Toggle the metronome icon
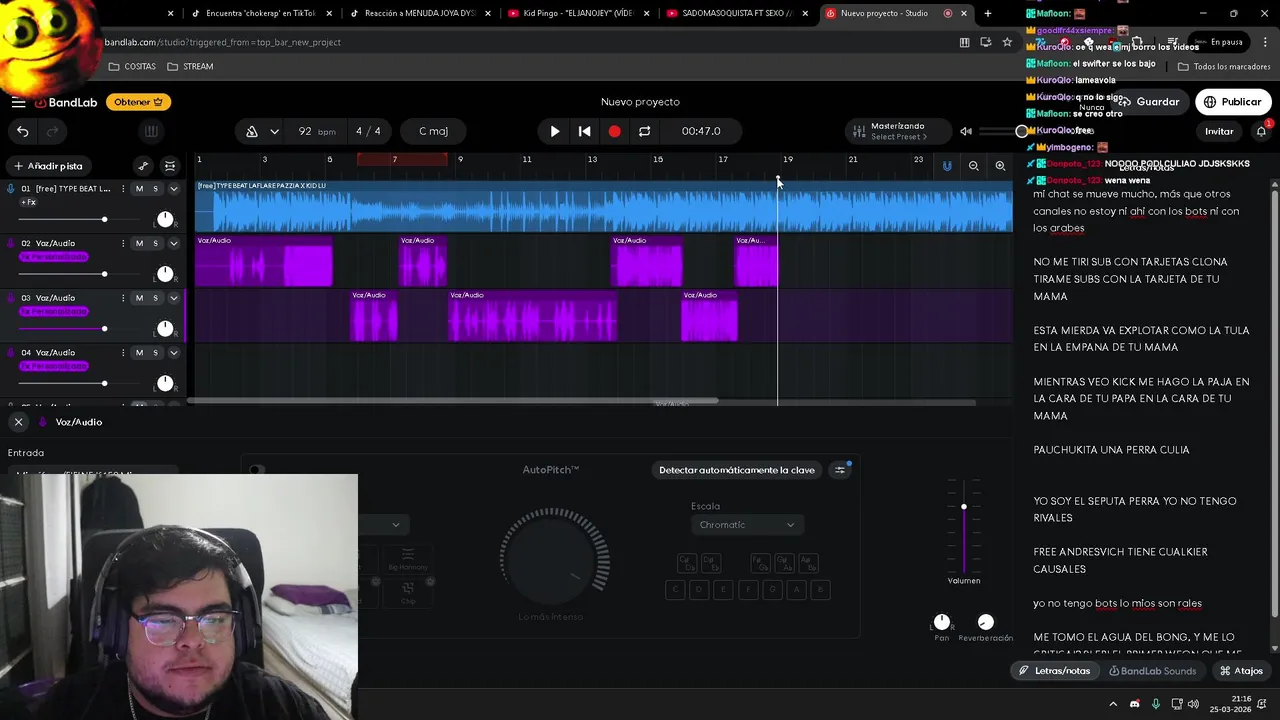 (x=252, y=131)
